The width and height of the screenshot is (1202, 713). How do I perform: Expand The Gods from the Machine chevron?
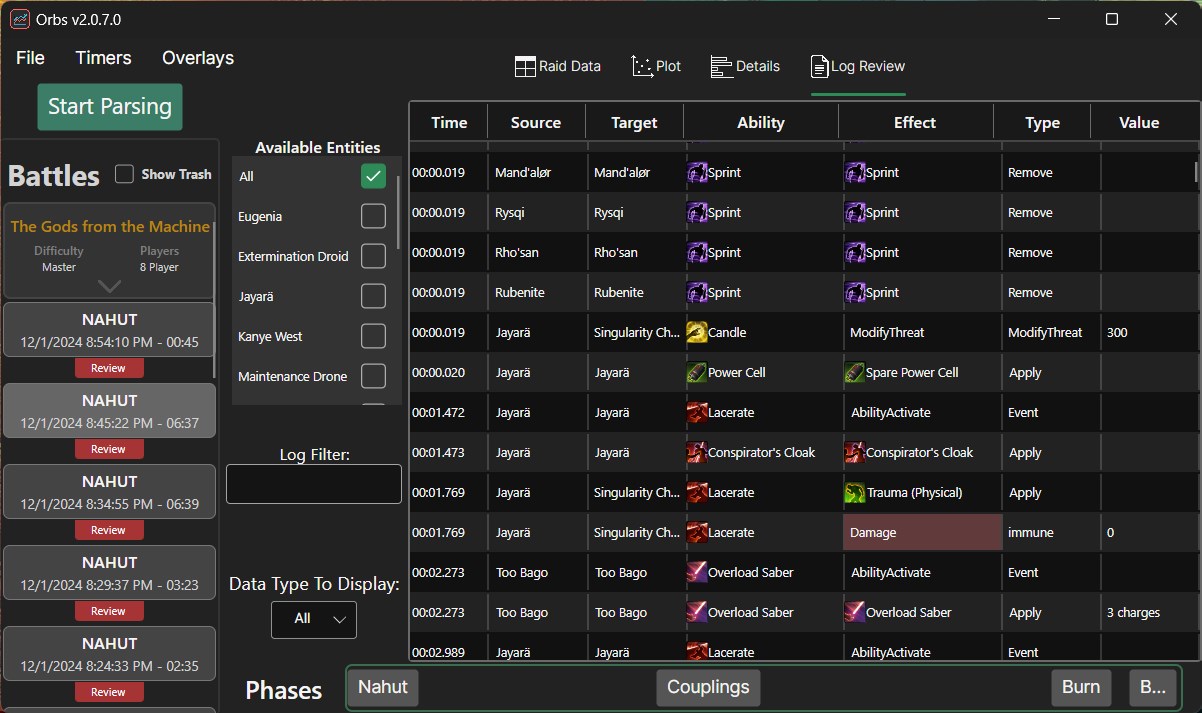(109, 285)
